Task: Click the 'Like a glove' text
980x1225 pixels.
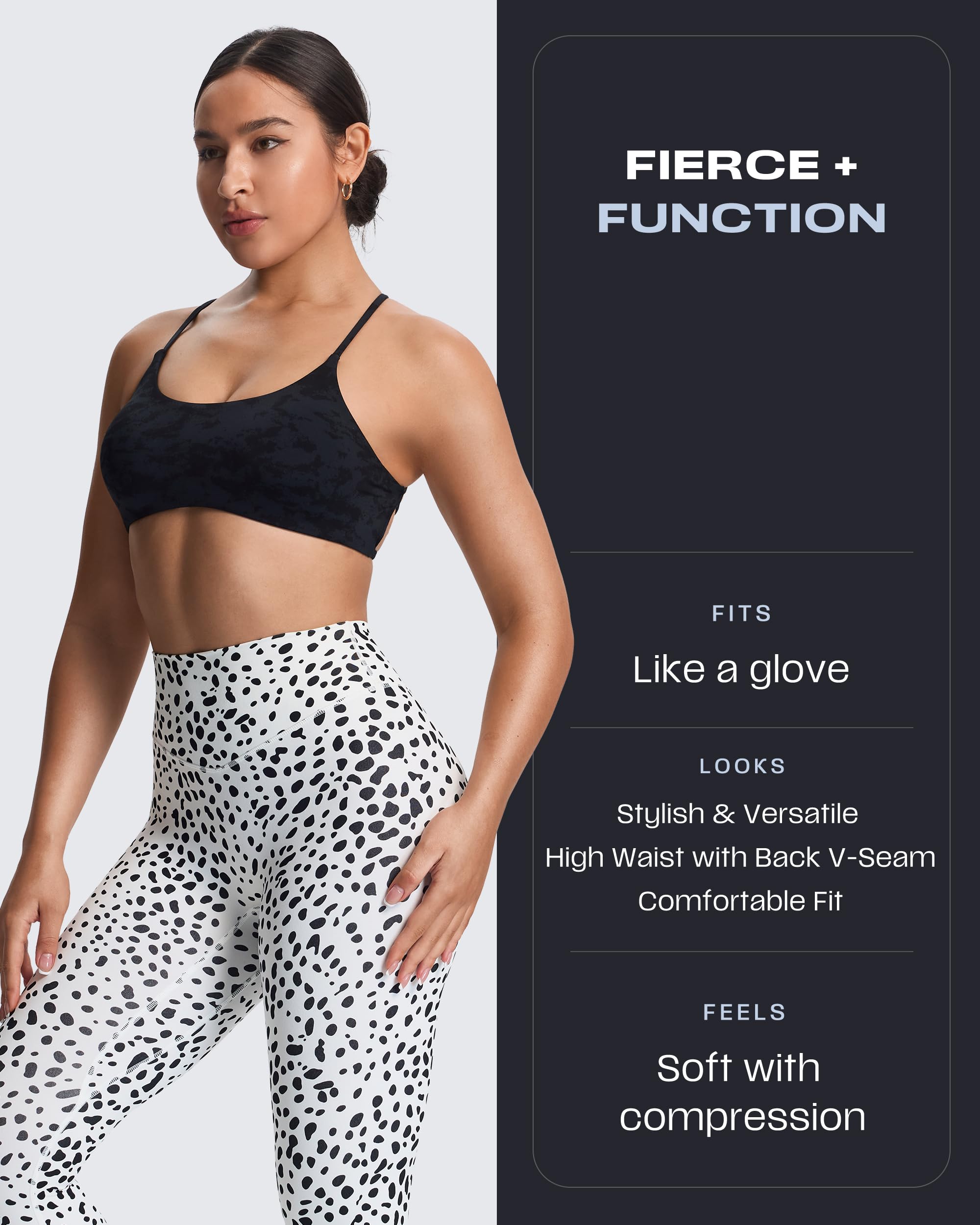Action: coord(741,670)
